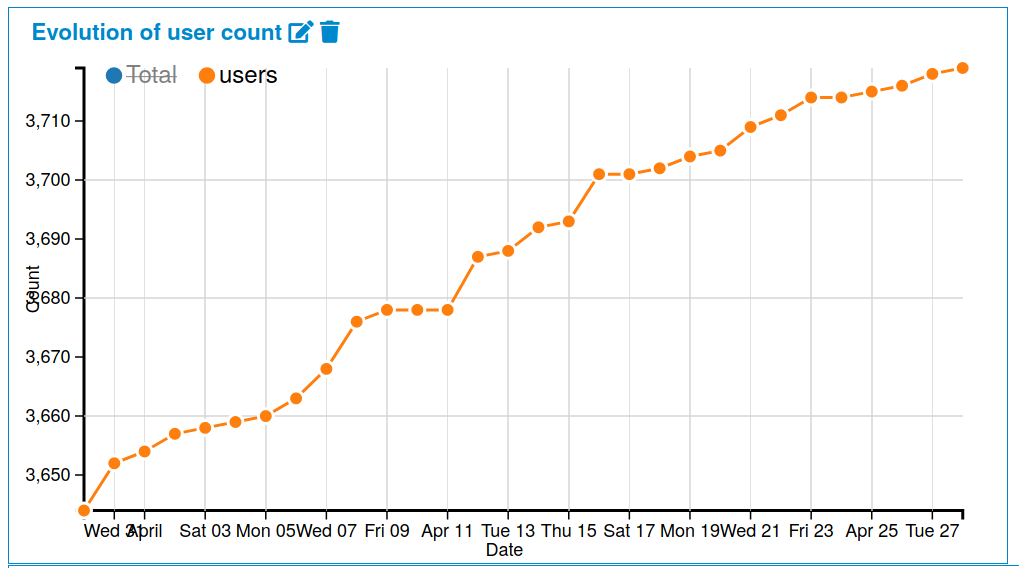Viewport: 1019px width, 568px height.
Task: Click the data point above Thu 15
Action: click(569, 221)
